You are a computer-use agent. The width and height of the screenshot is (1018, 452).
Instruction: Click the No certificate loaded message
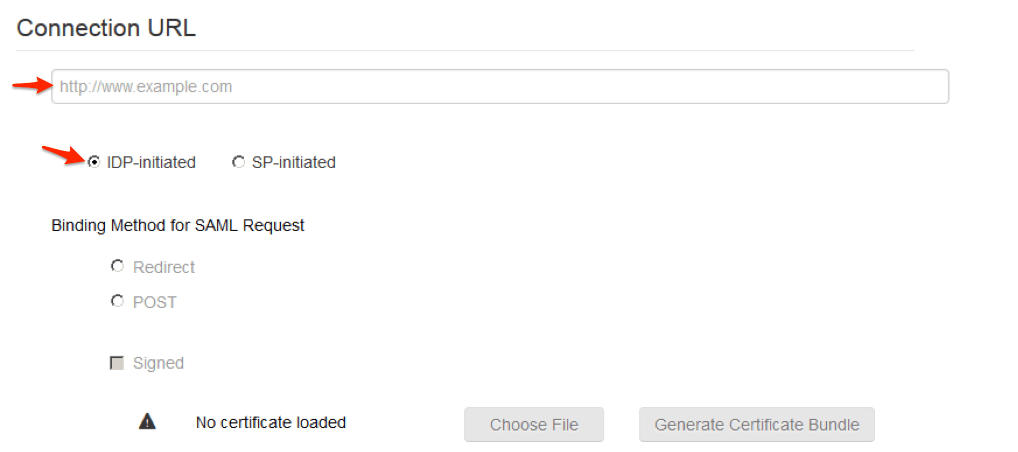pyautogui.click(x=271, y=422)
